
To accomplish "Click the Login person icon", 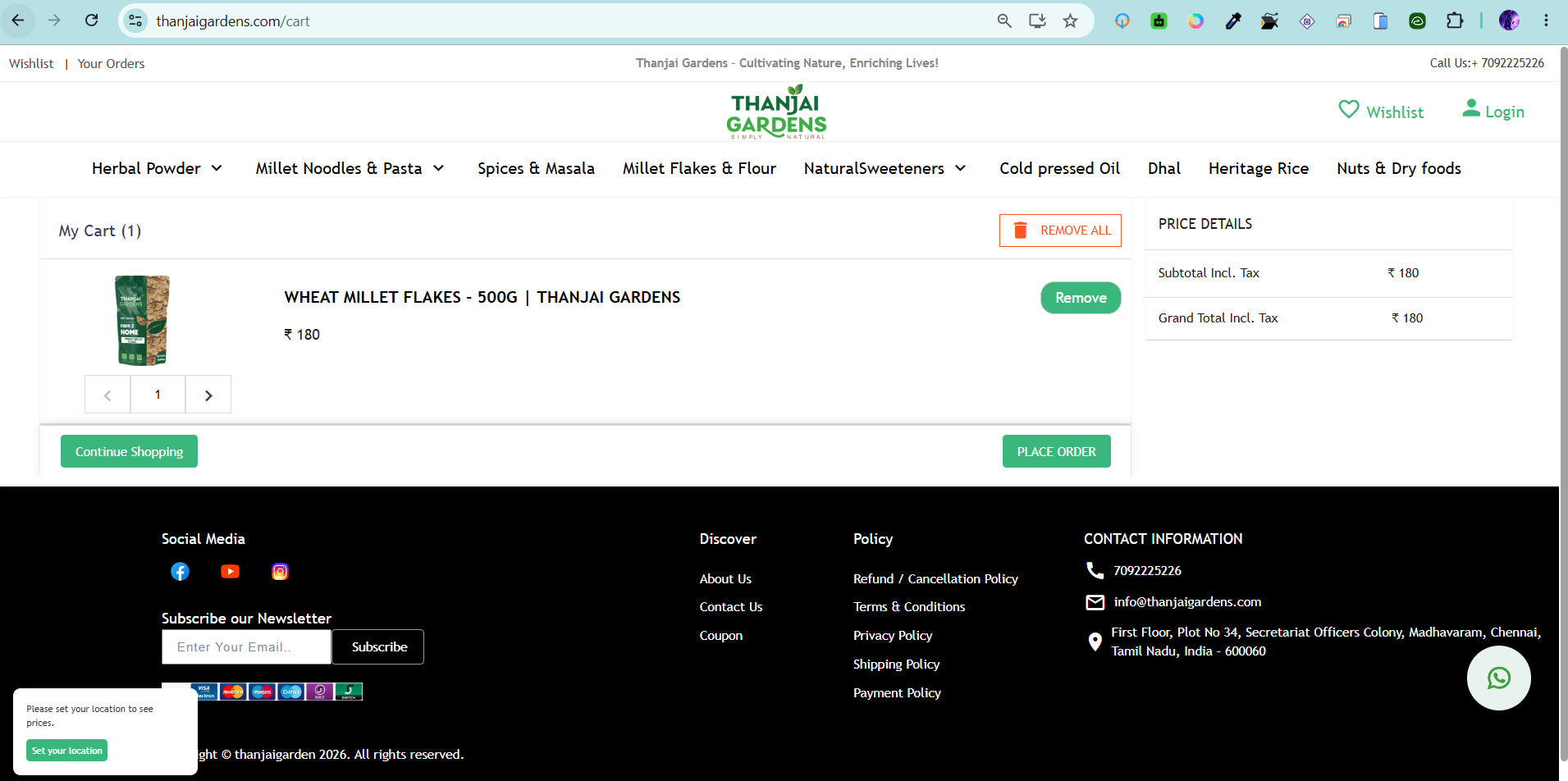I will point(1471,108).
